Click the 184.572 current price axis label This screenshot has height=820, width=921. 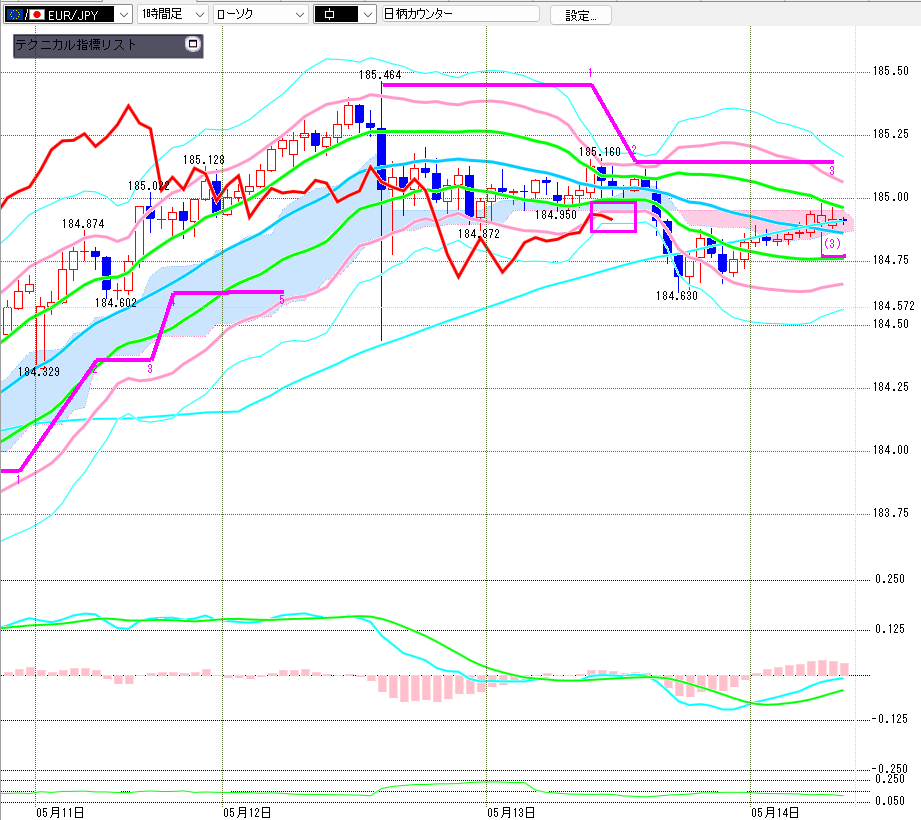point(893,306)
